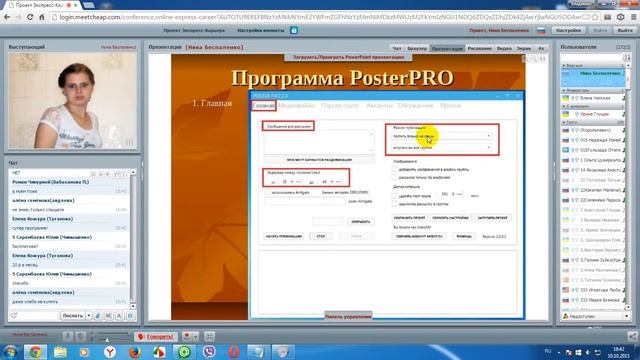Open Mail.ru Agent from the taskbar
Screen dimensions: 640x360
184,351
